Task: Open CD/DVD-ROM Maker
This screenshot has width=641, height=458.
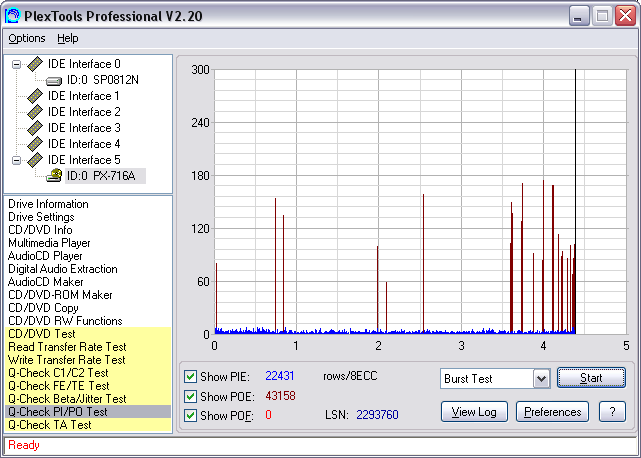Action: coord(60,295)
